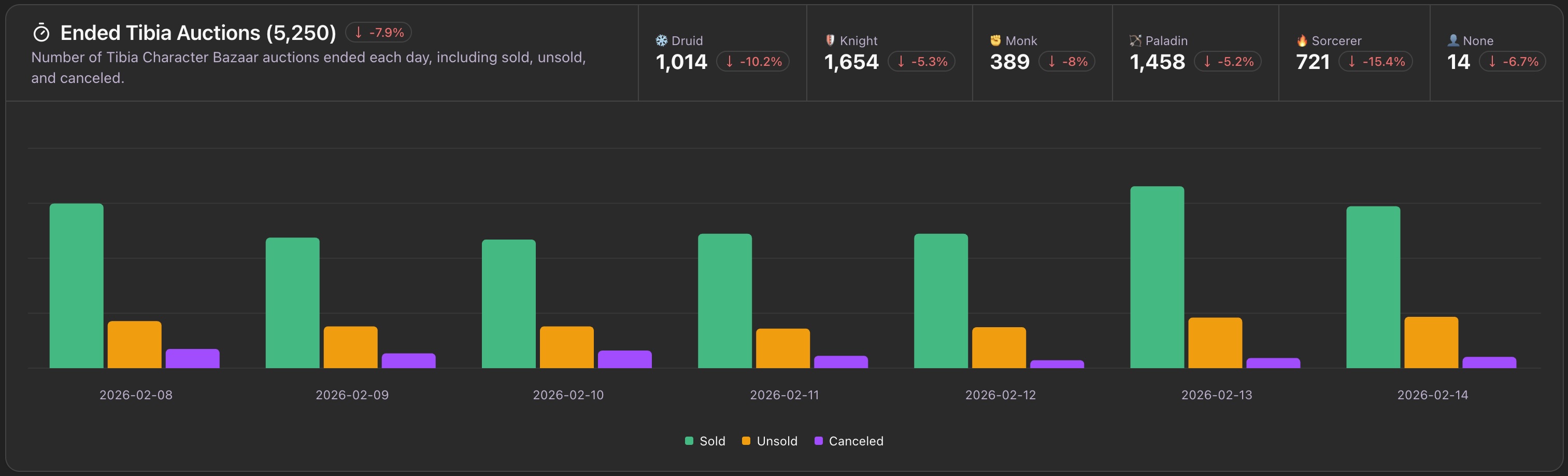Viewport: 1568px width, 476px height.
Task: Click the Paladin -5.2% change badge
Action: (1228, 62)
